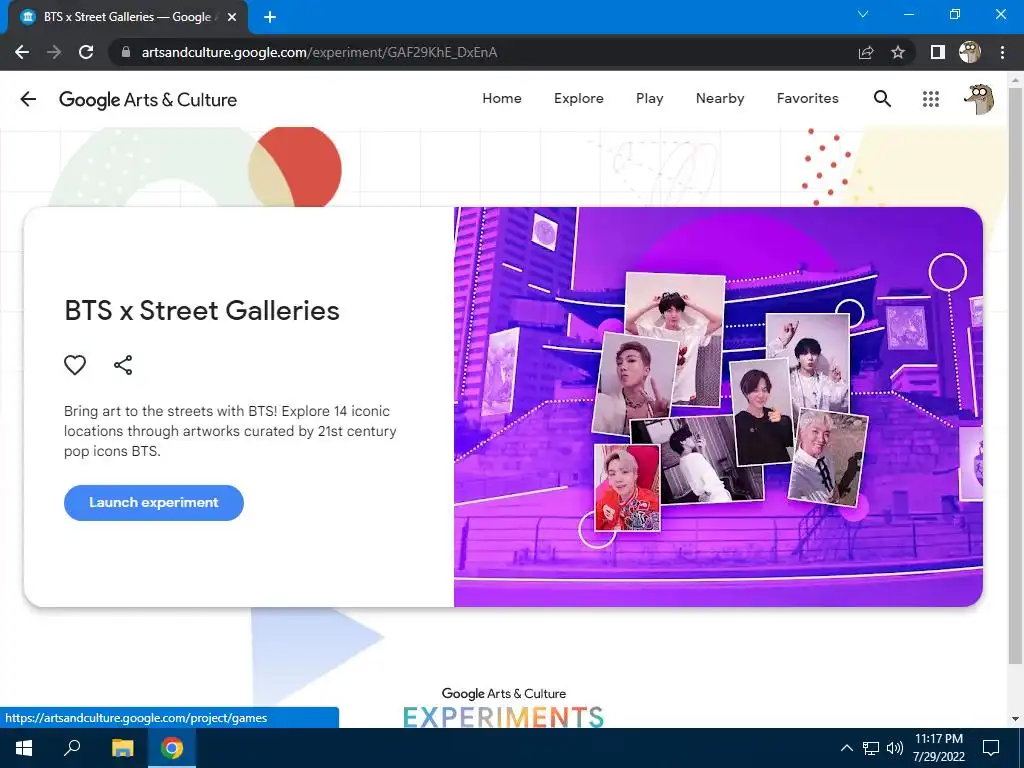Go to the Home menu item
1024x768 pixels.
pos(502,99)
